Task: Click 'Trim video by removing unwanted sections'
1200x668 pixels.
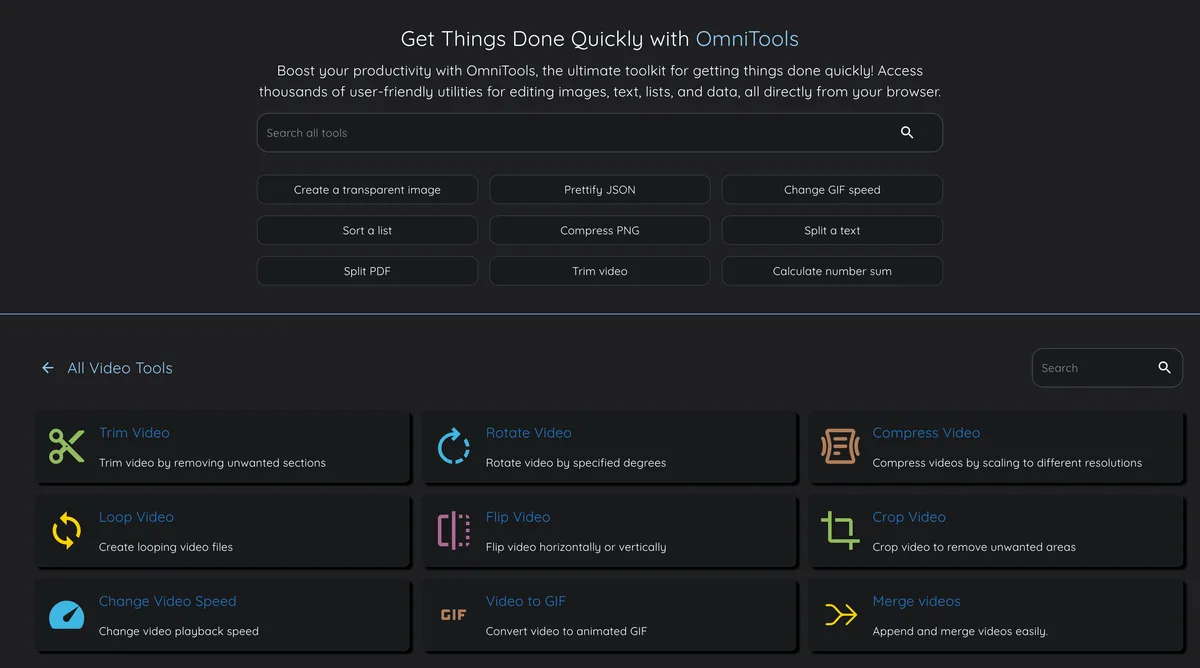Action: pos(212,463)
